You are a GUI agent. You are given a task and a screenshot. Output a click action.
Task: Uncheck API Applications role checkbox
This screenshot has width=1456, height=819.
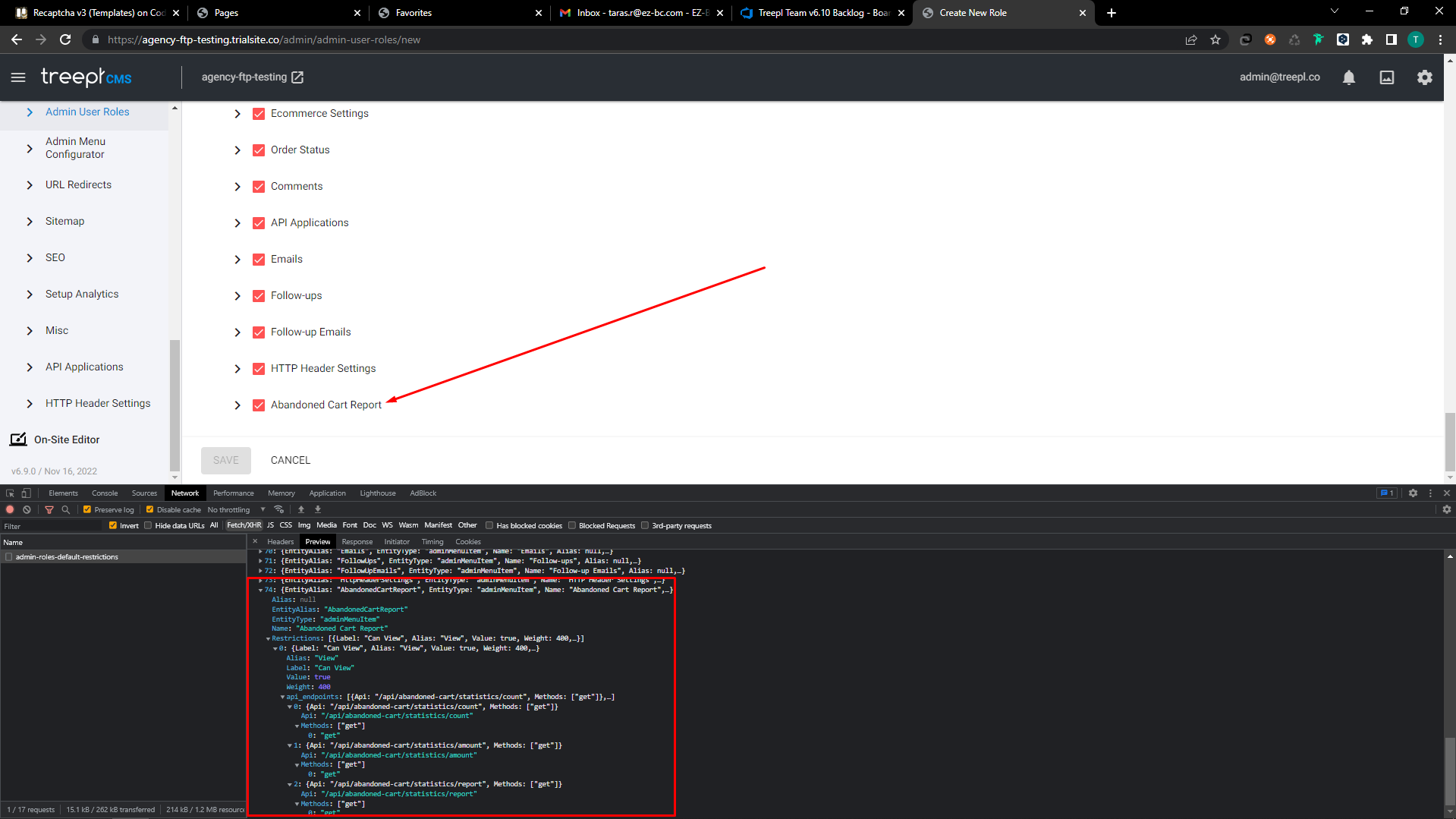point(259,223)
